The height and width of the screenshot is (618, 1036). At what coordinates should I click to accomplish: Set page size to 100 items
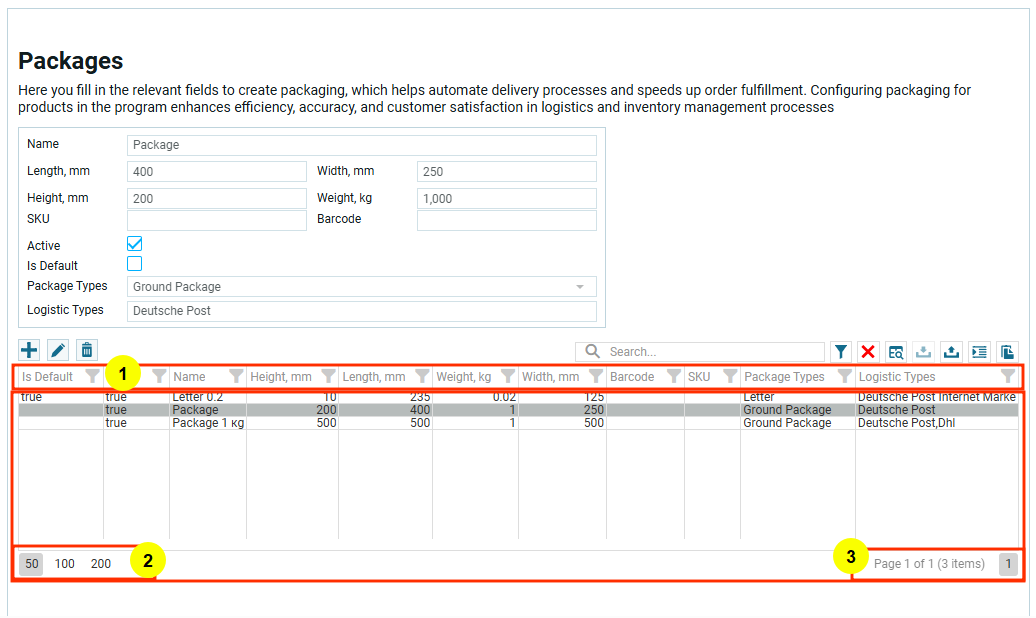coord(65,564)
